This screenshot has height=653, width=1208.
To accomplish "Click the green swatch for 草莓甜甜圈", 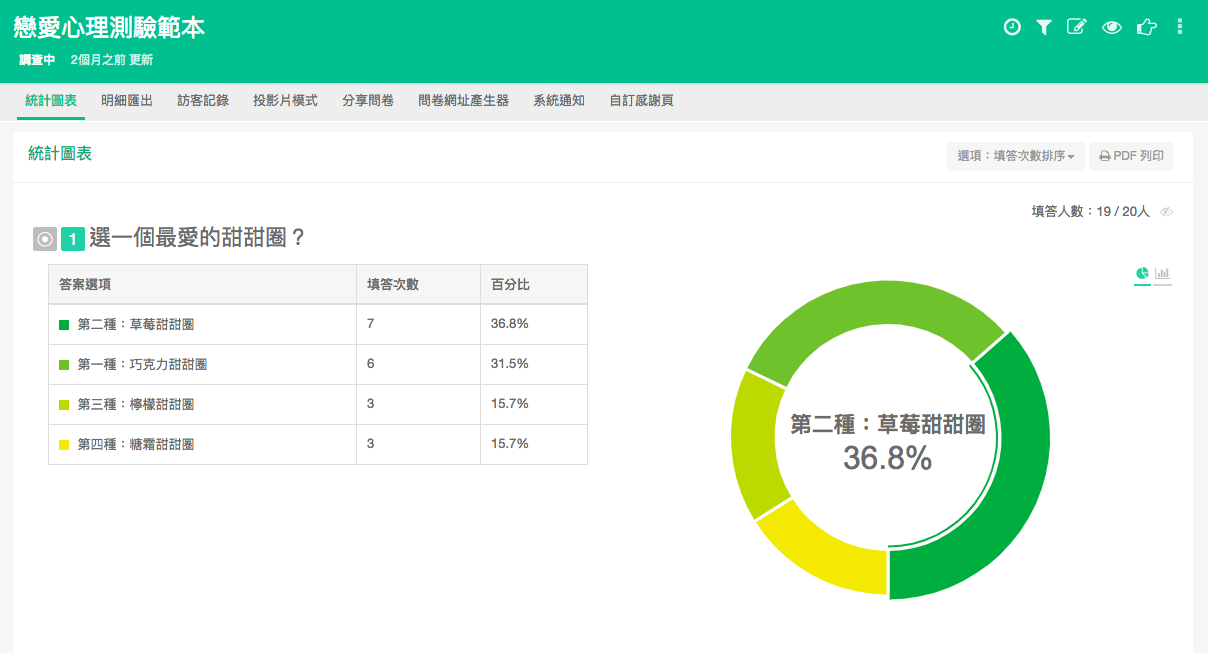I will tap(64, 324).
